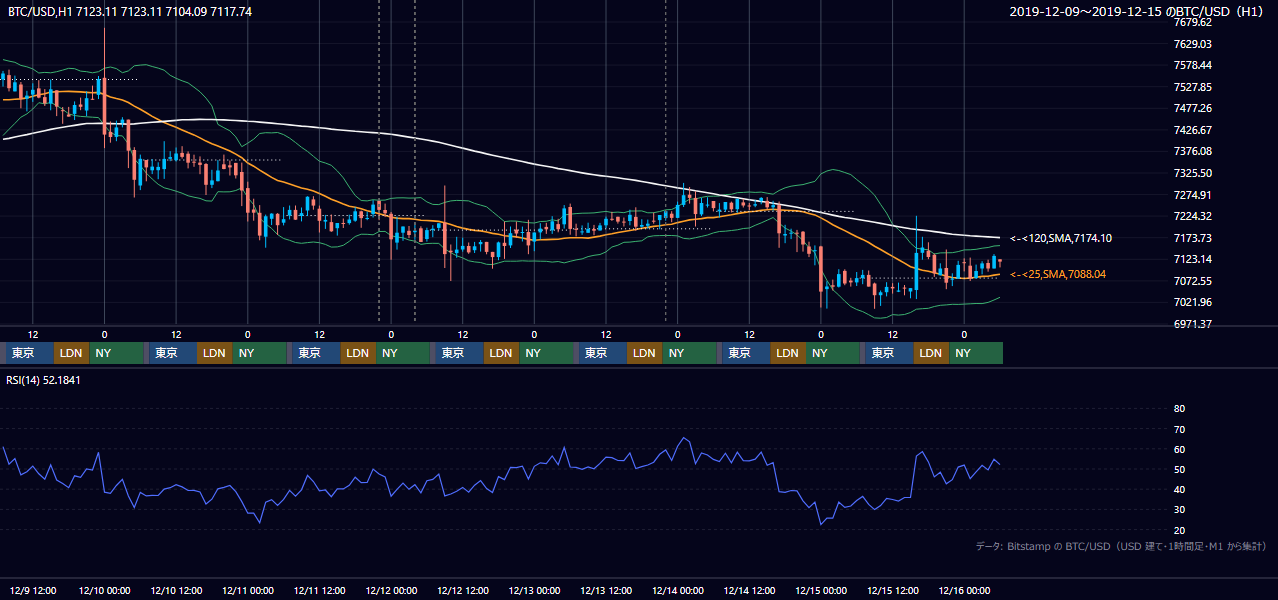Click the 7274.91 price axis label
This screenshot has width=1278, height=600.
pyautogui.click(x=1193, y=195)
